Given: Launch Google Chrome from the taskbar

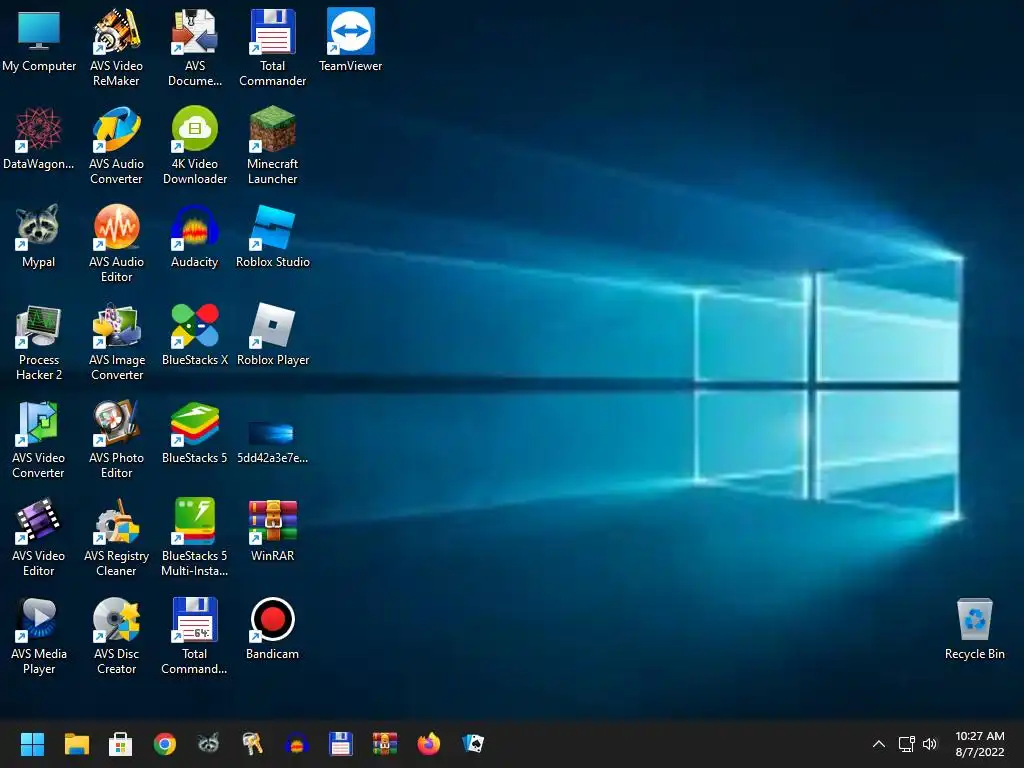Looking at the screenshot, I should point(165,744).
